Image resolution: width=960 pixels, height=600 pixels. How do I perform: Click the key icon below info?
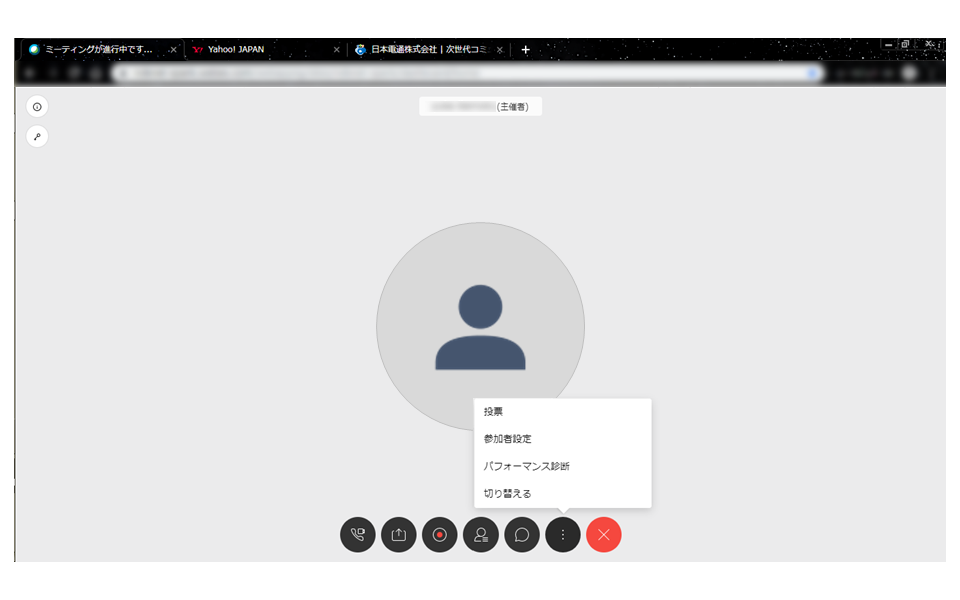point(37,137)
